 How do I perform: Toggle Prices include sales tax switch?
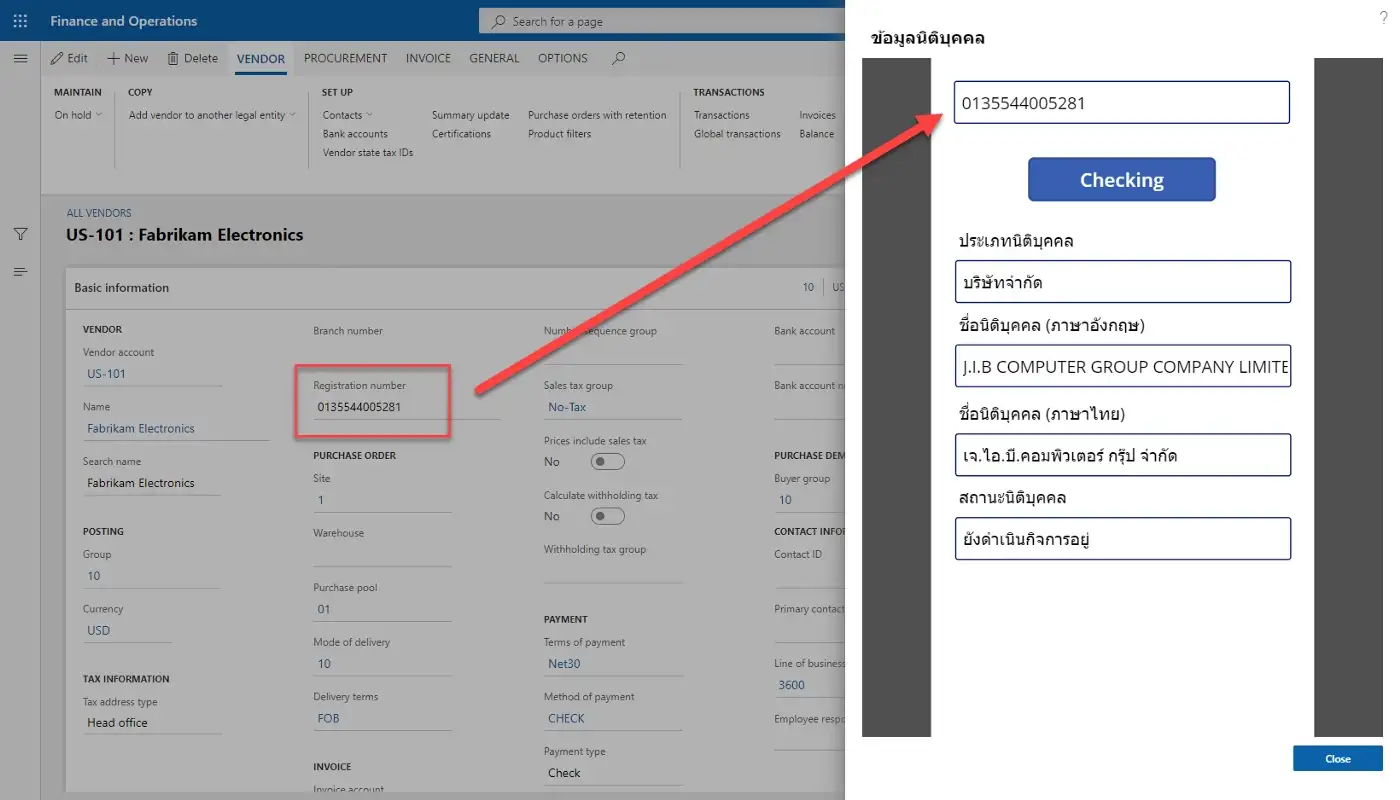[608, 462]
